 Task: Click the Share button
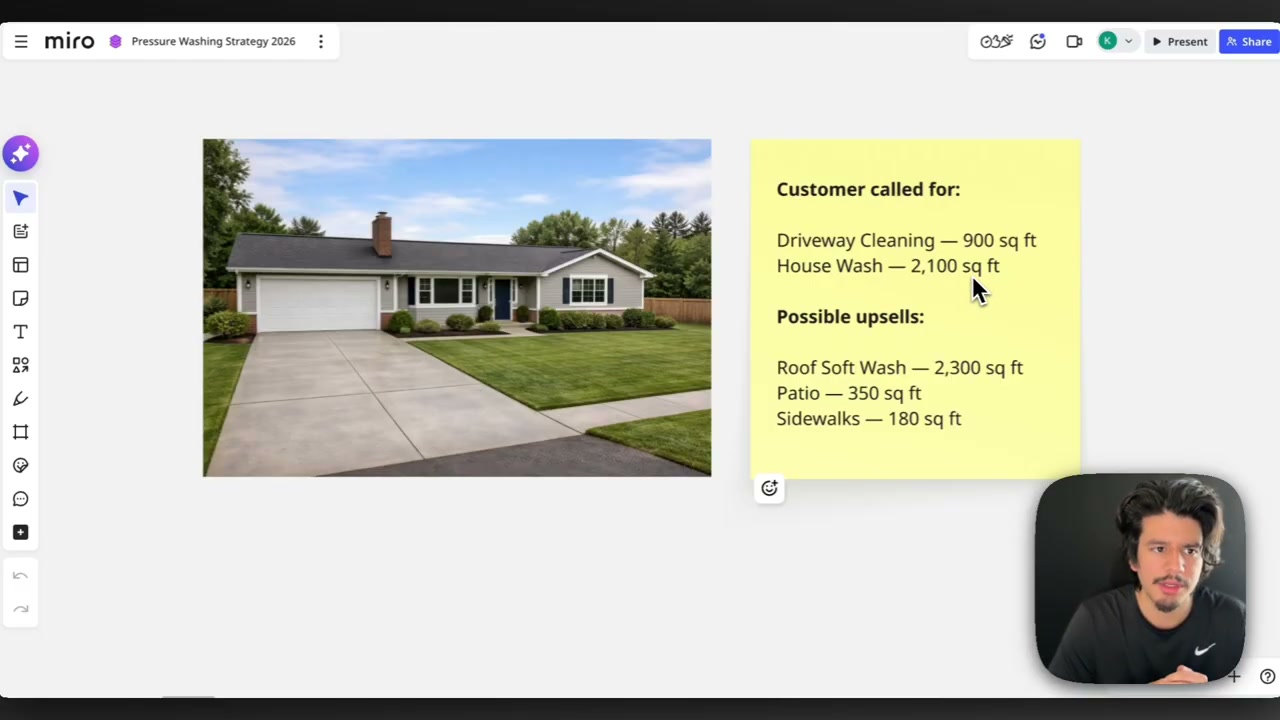coord(1249,42)
